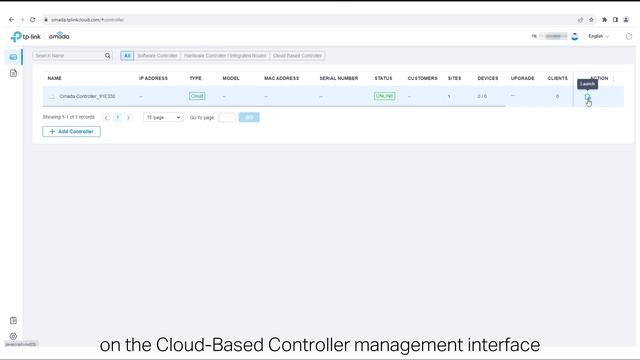
Task: Go to the next page arrow
Action: pyautogui.click(x=129, y=118)
